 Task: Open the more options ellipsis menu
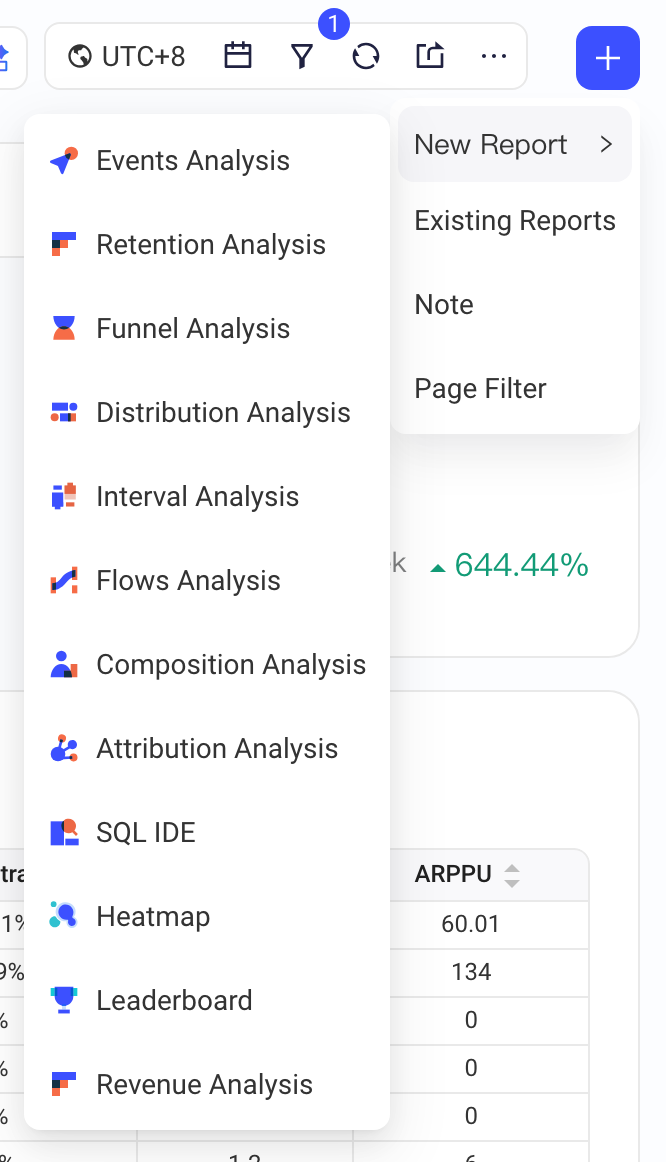[x=494, y=56]
